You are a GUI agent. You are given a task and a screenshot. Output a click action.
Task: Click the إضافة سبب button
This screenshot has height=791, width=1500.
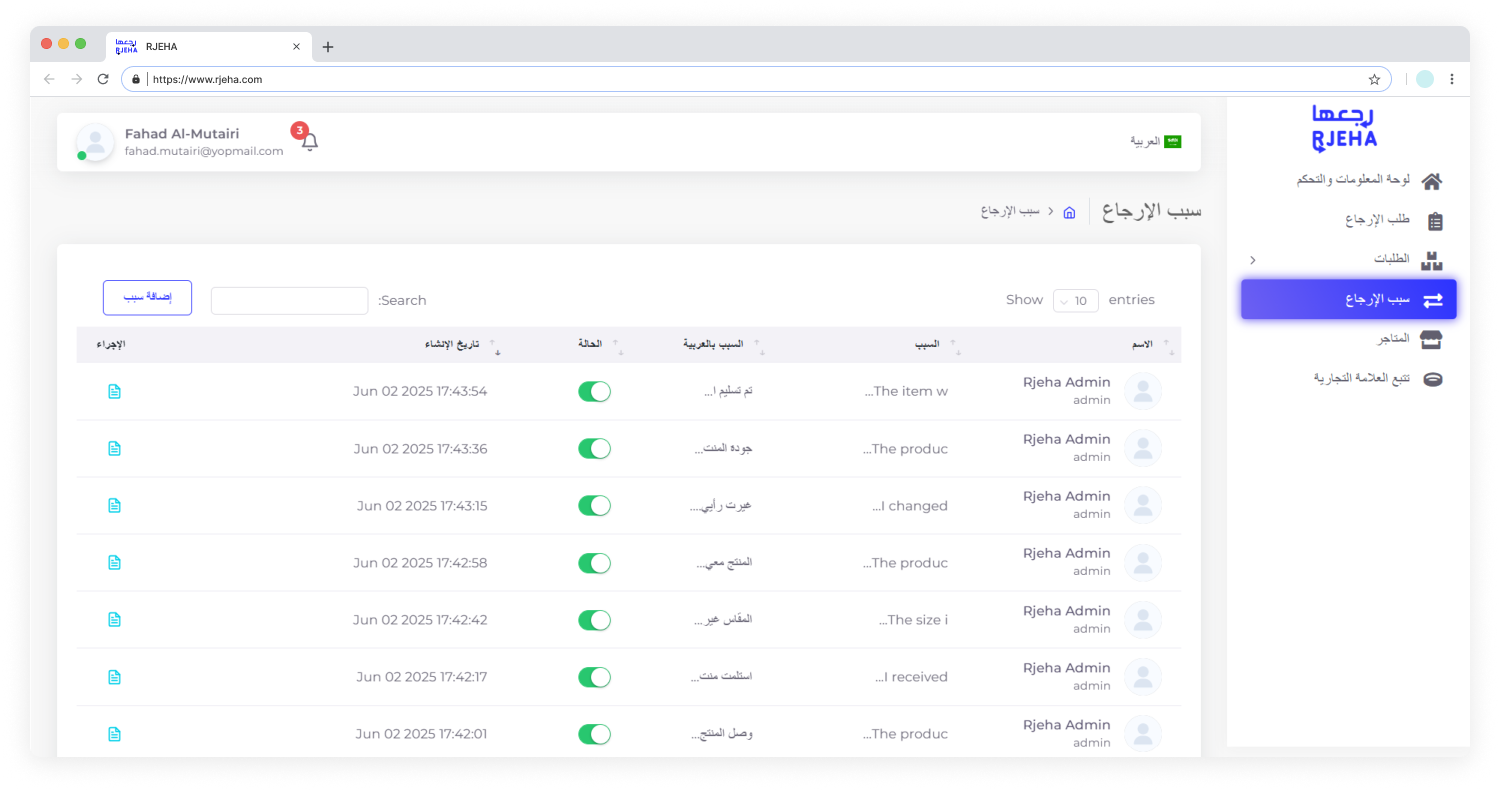(x=147, y=298)
